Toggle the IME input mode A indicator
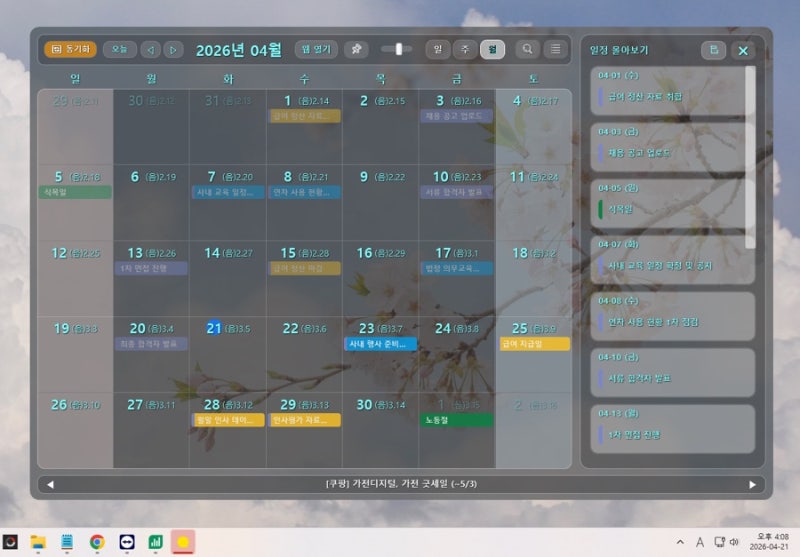Screen dimensions: 800x557 click(x=700, y=542)
